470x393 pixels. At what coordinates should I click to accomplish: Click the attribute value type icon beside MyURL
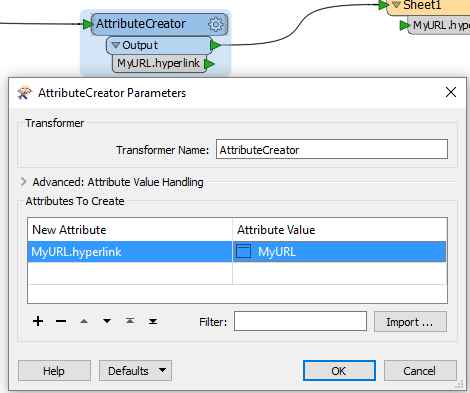pos(243,251)
